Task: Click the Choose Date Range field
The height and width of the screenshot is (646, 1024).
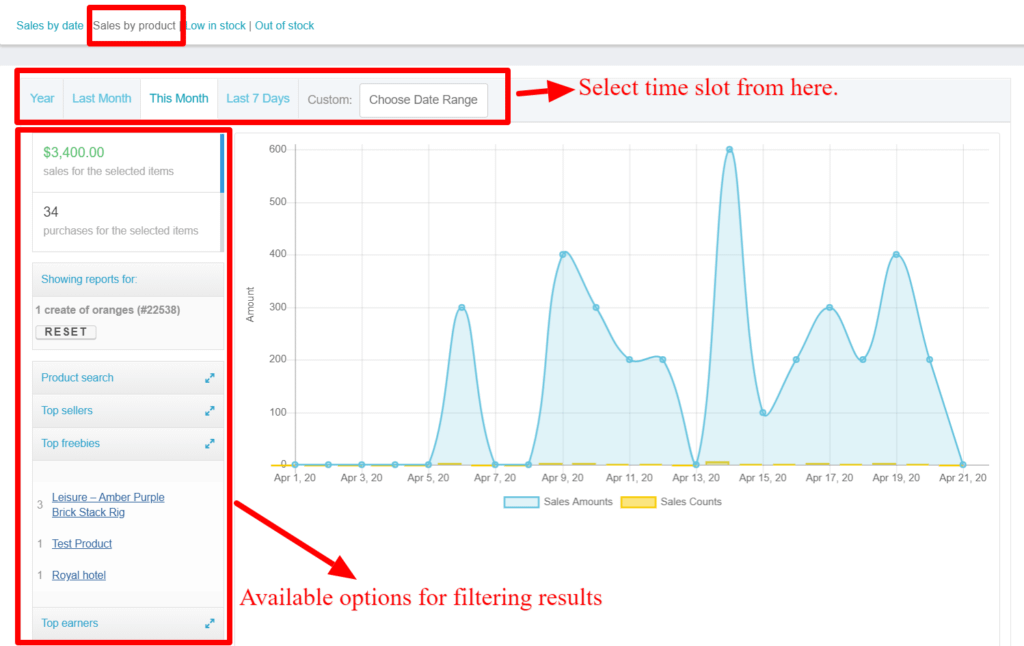Action: tap(423, 100)
